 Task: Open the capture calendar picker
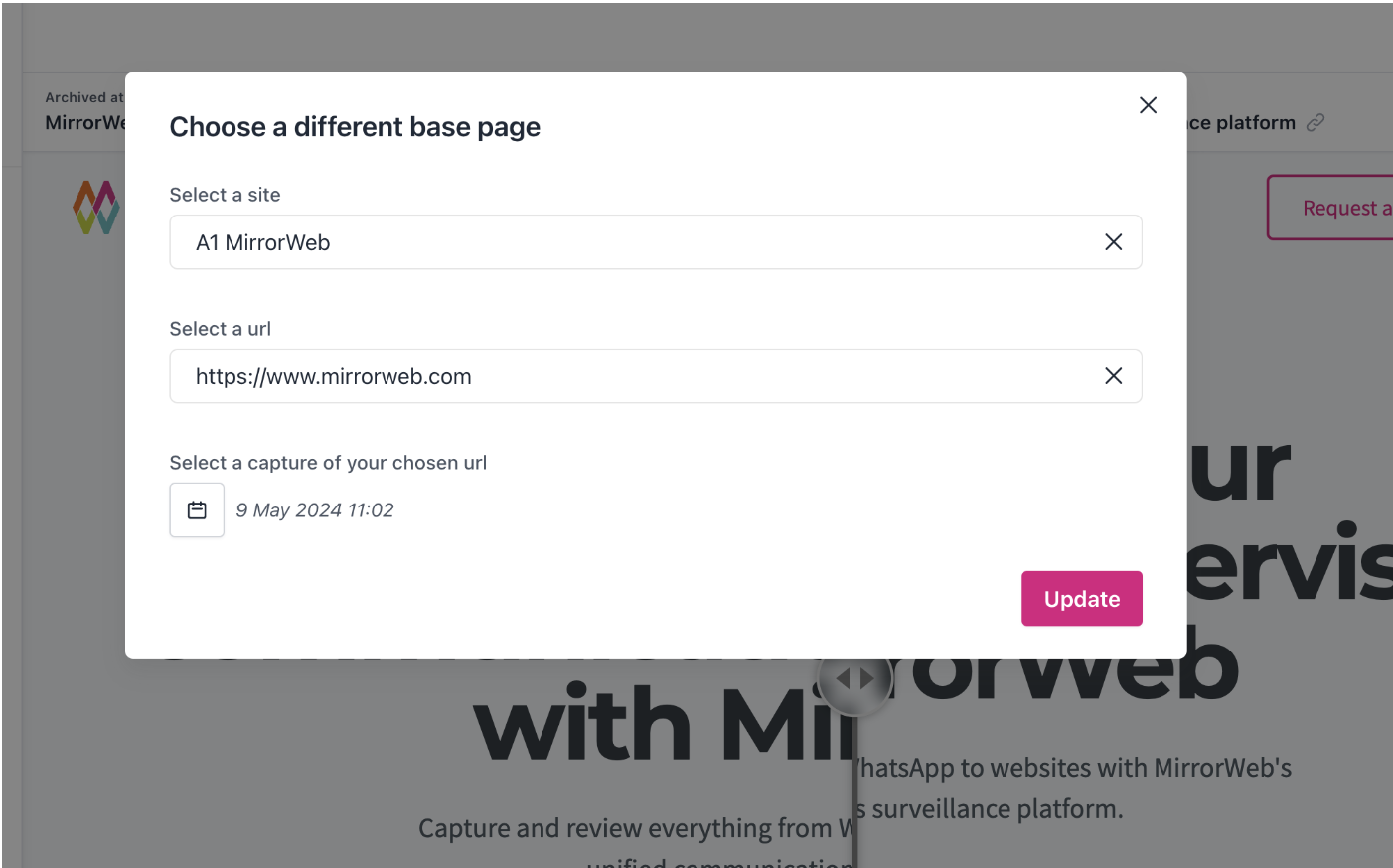point(197,510)
